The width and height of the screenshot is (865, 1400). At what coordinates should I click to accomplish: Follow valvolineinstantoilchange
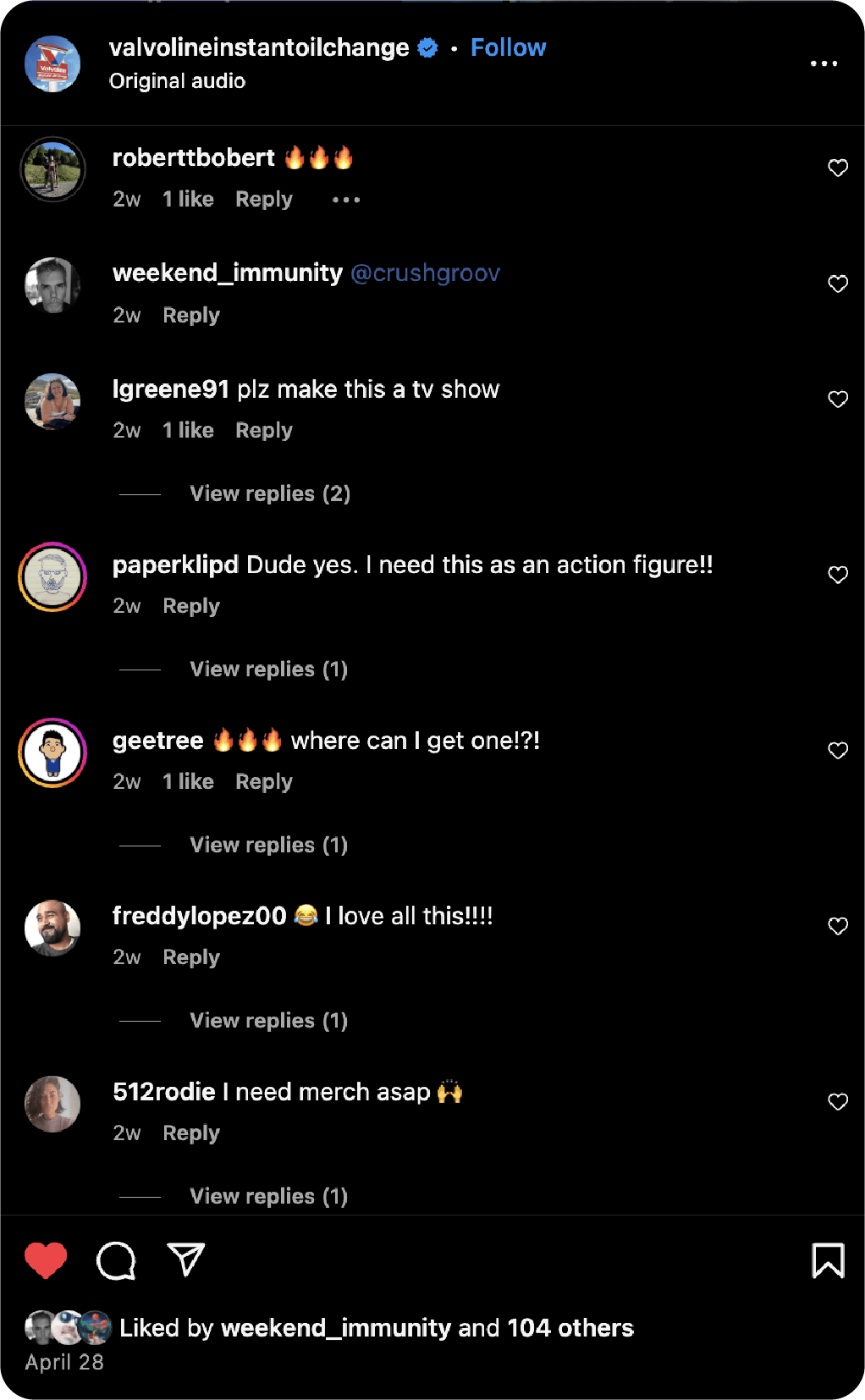pyautogui.click(x=508, y=47)
